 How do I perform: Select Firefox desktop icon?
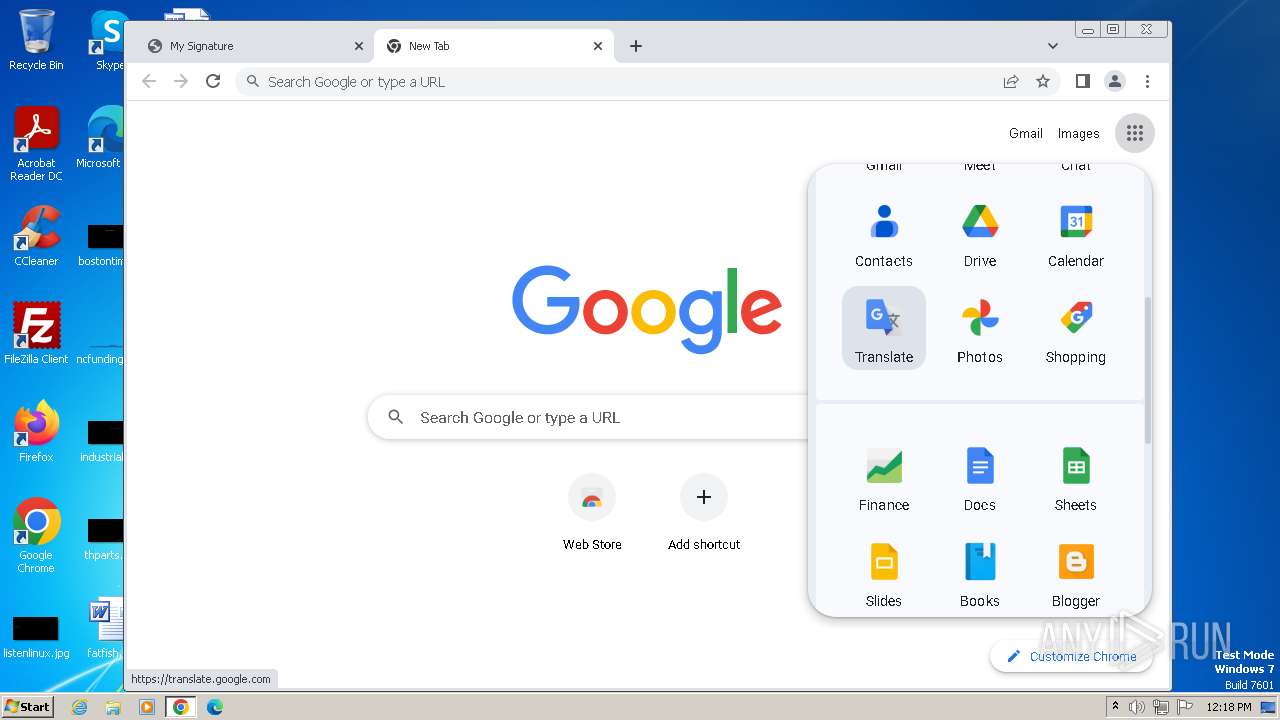(x=36, y=431)
